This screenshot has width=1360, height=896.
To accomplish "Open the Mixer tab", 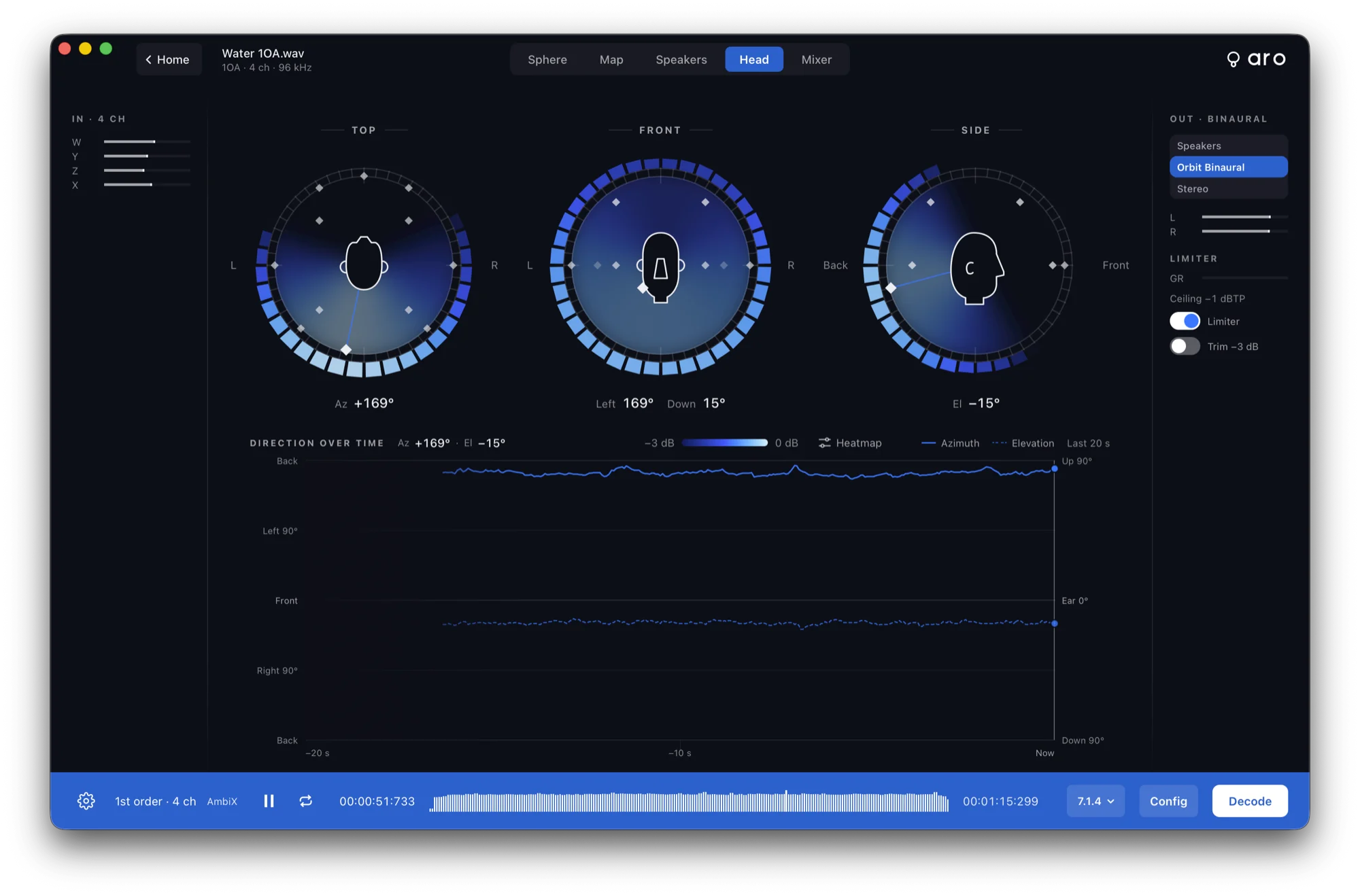I will click(x=816, y=59).
